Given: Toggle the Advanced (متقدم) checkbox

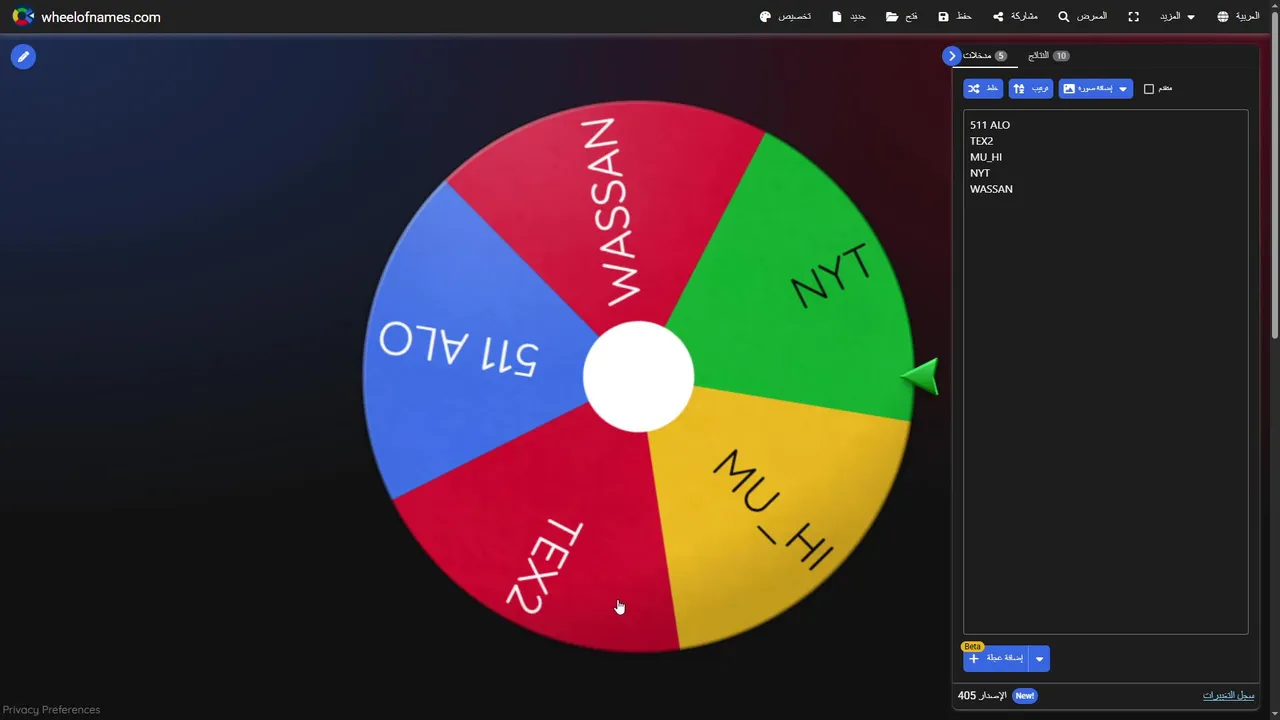Looking at the screenshot, I should [1149, 89].
